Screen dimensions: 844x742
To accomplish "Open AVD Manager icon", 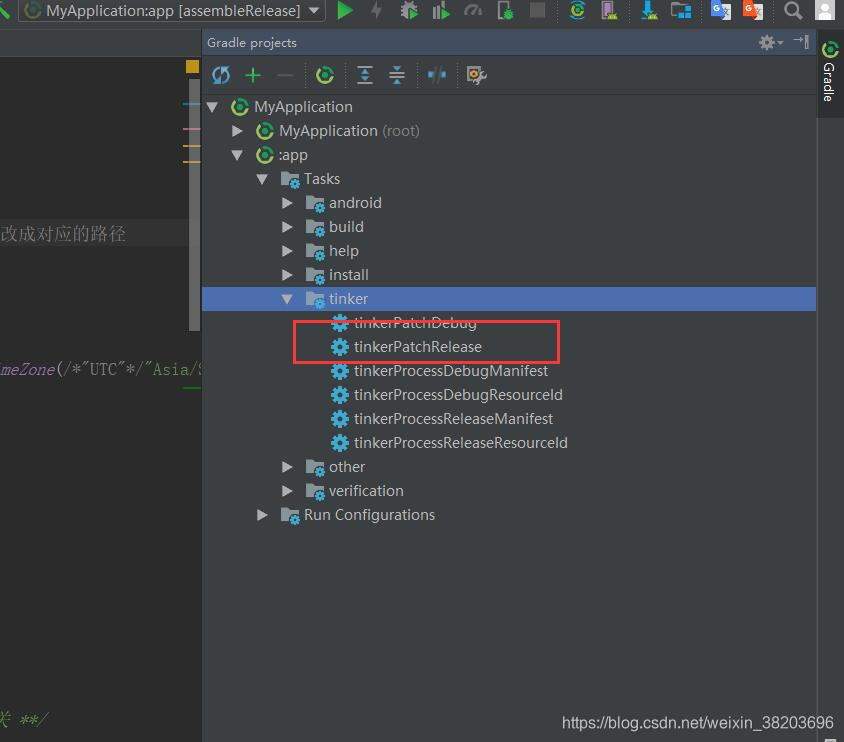I will click(609, 10).
